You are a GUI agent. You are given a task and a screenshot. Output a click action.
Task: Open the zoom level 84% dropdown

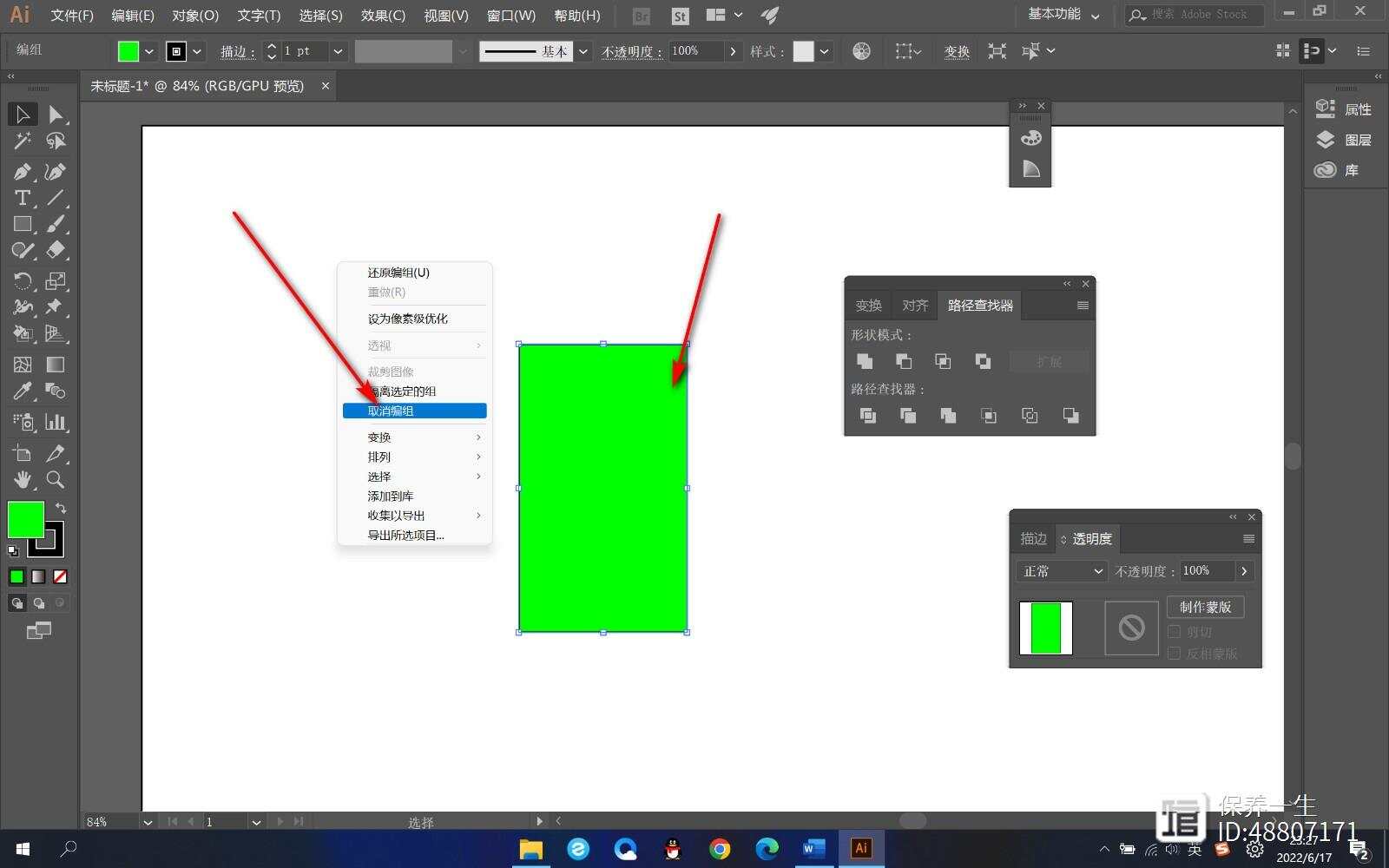[148, 822]
